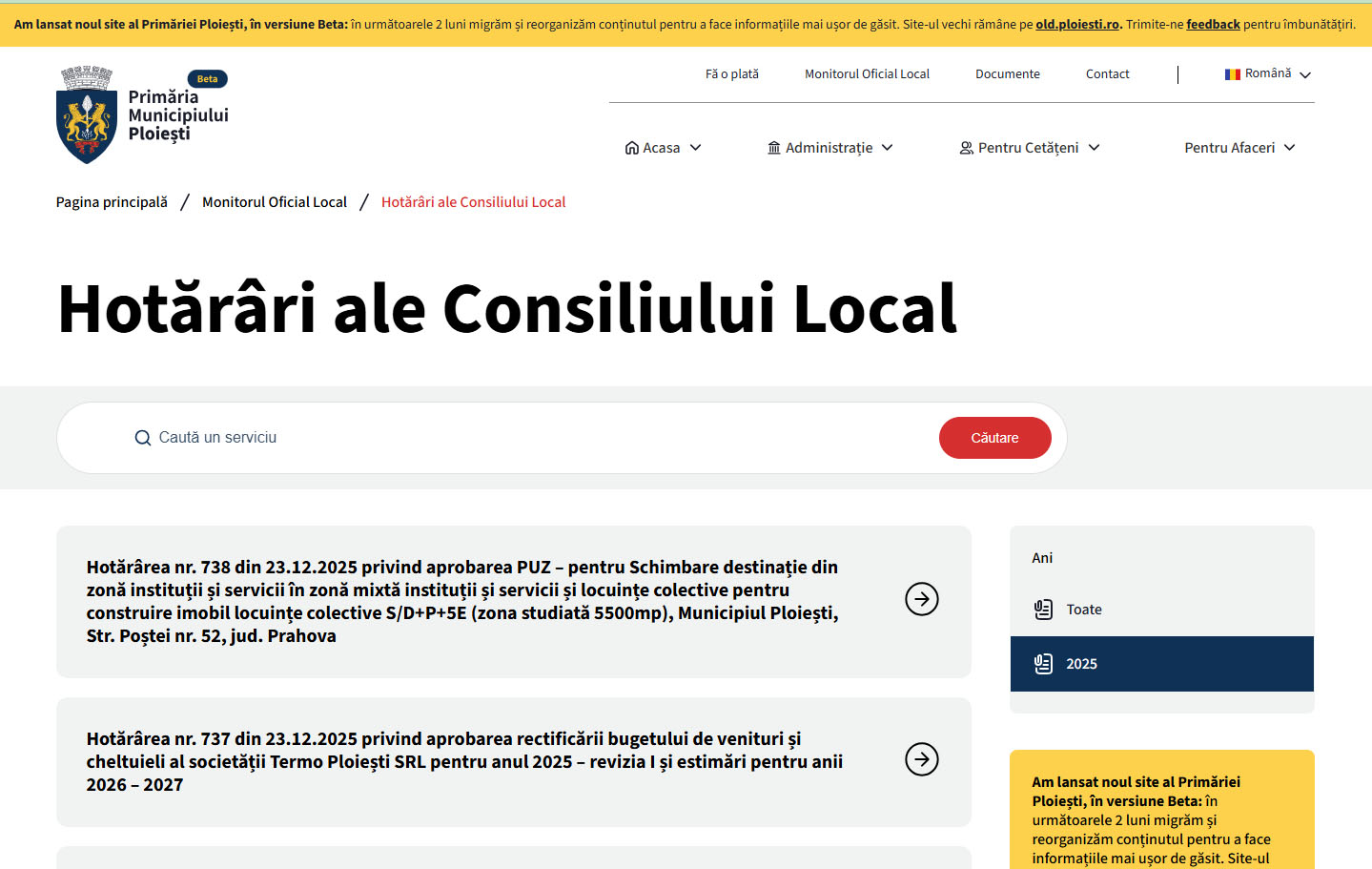Click the magnifier icon in search bar
The height and width of the screenshot is (869, 1372).
pyautogui.click(x=143, y=438)
